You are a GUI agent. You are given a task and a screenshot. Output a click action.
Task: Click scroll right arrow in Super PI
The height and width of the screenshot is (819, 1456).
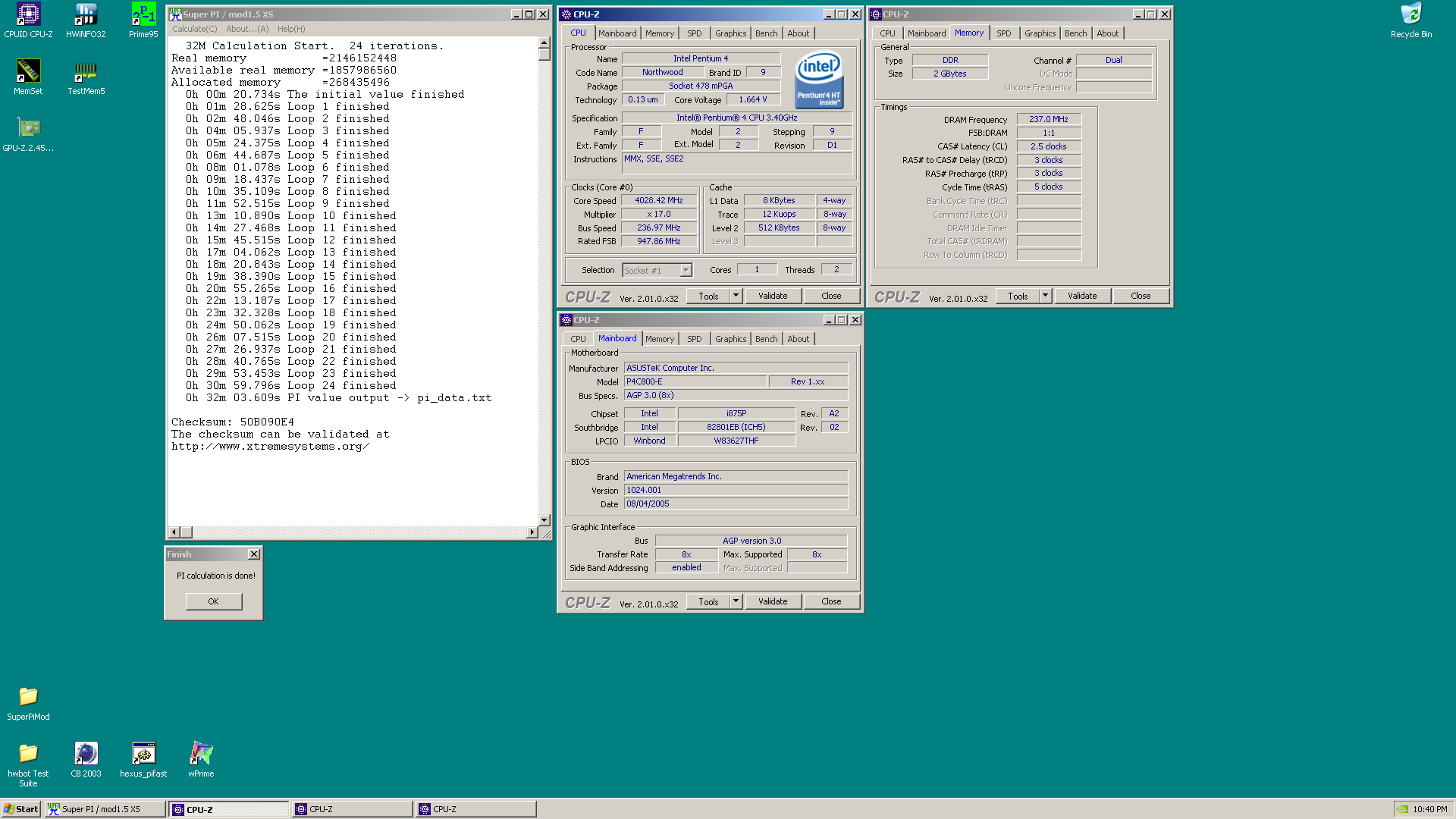532,532
